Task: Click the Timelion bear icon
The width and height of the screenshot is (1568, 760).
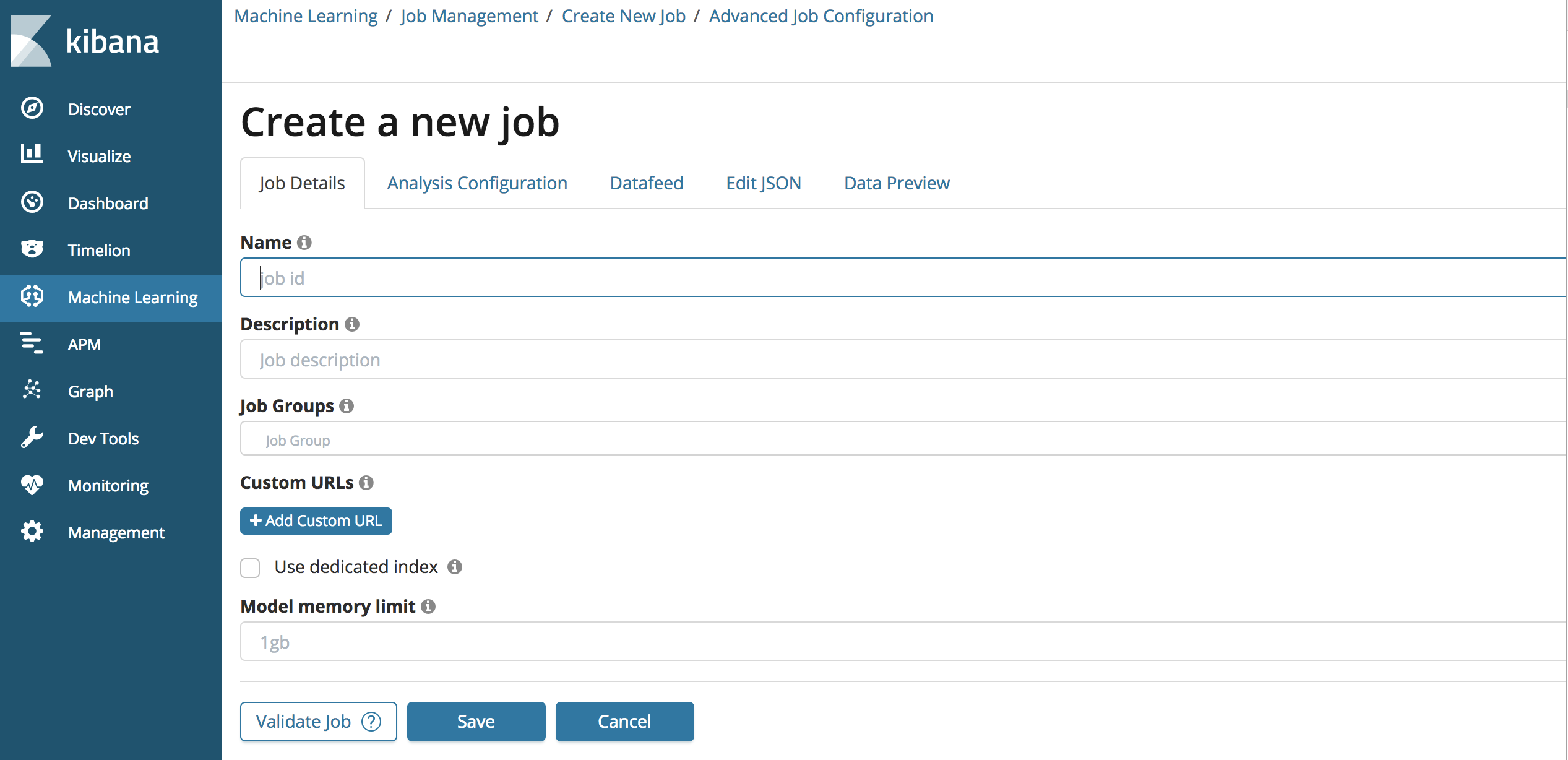Action: tap(32, 249)
